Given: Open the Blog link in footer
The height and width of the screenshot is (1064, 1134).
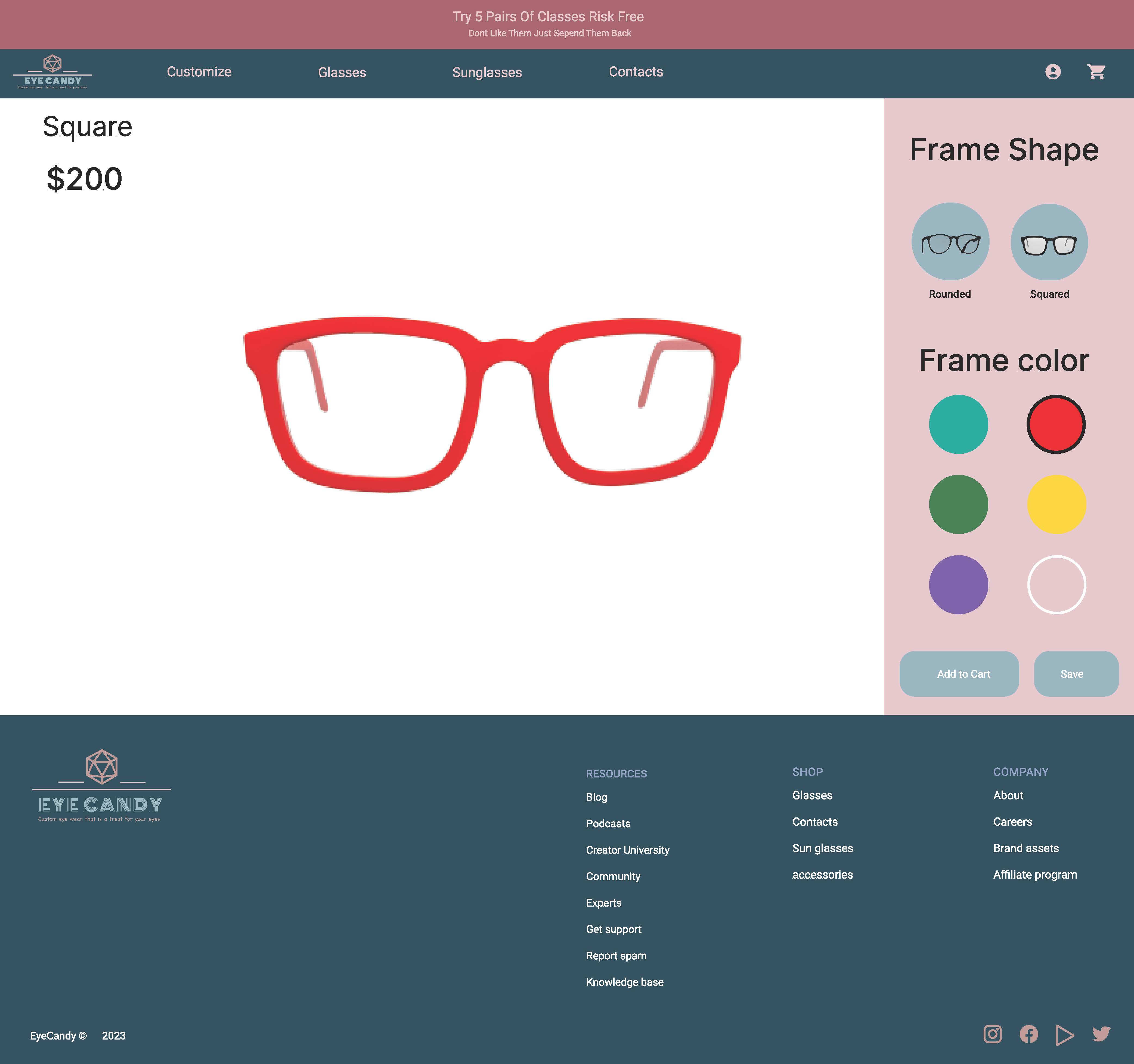Looking at the screenshot, I should [x=597, y=797].
